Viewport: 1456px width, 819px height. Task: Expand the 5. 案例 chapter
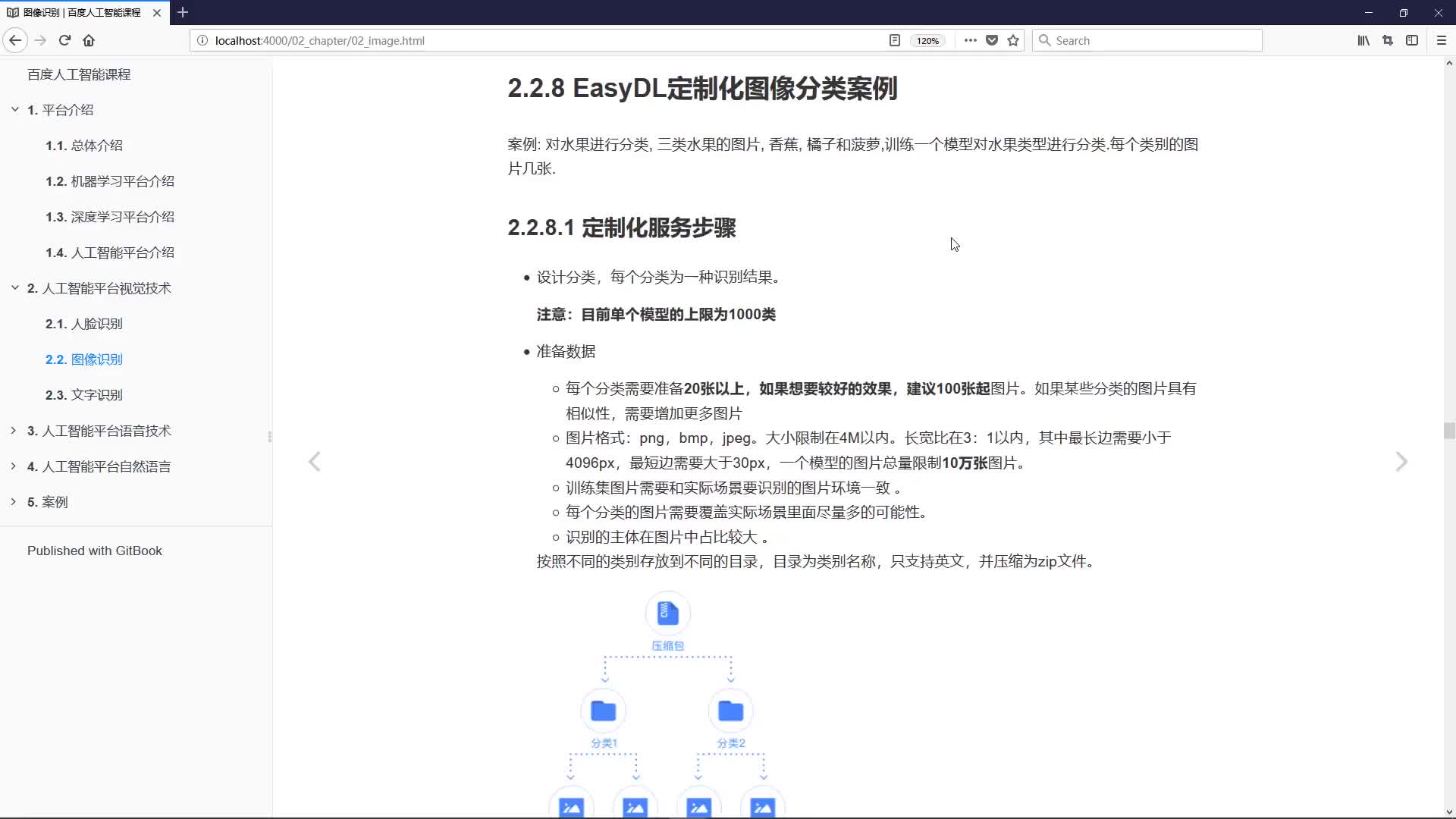click(x=14, y=501)
